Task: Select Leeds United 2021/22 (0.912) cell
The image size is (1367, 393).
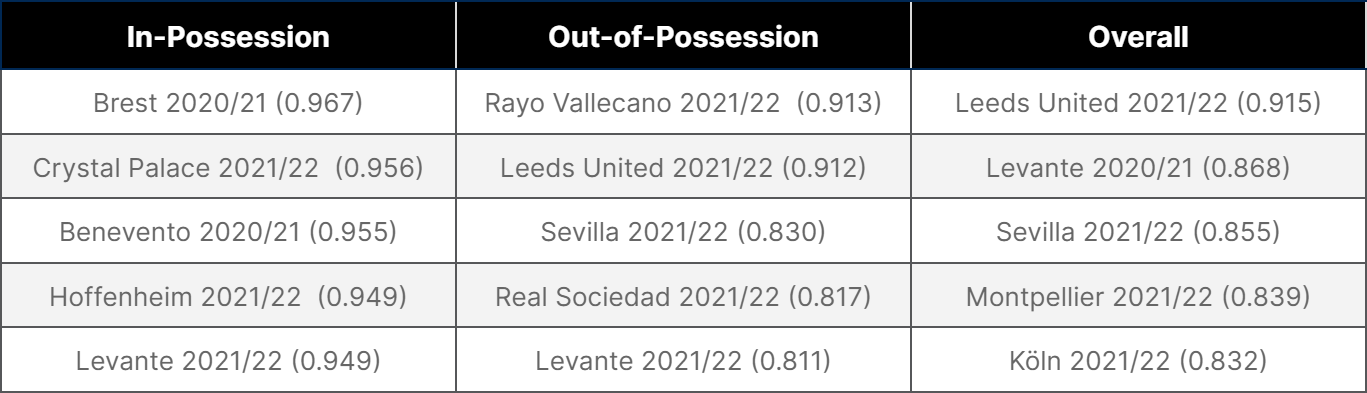Action: point(683,166)
